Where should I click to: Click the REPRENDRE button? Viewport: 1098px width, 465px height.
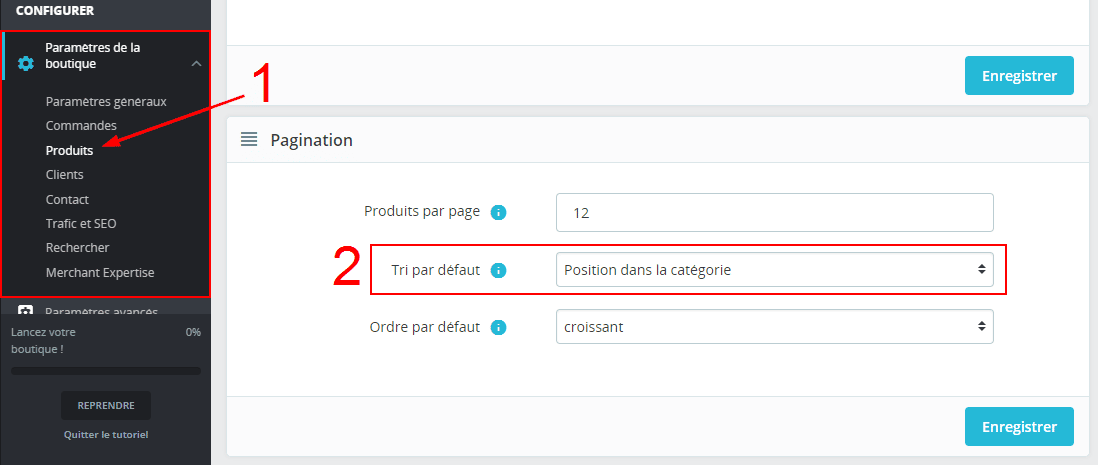[x=106, y=405]
